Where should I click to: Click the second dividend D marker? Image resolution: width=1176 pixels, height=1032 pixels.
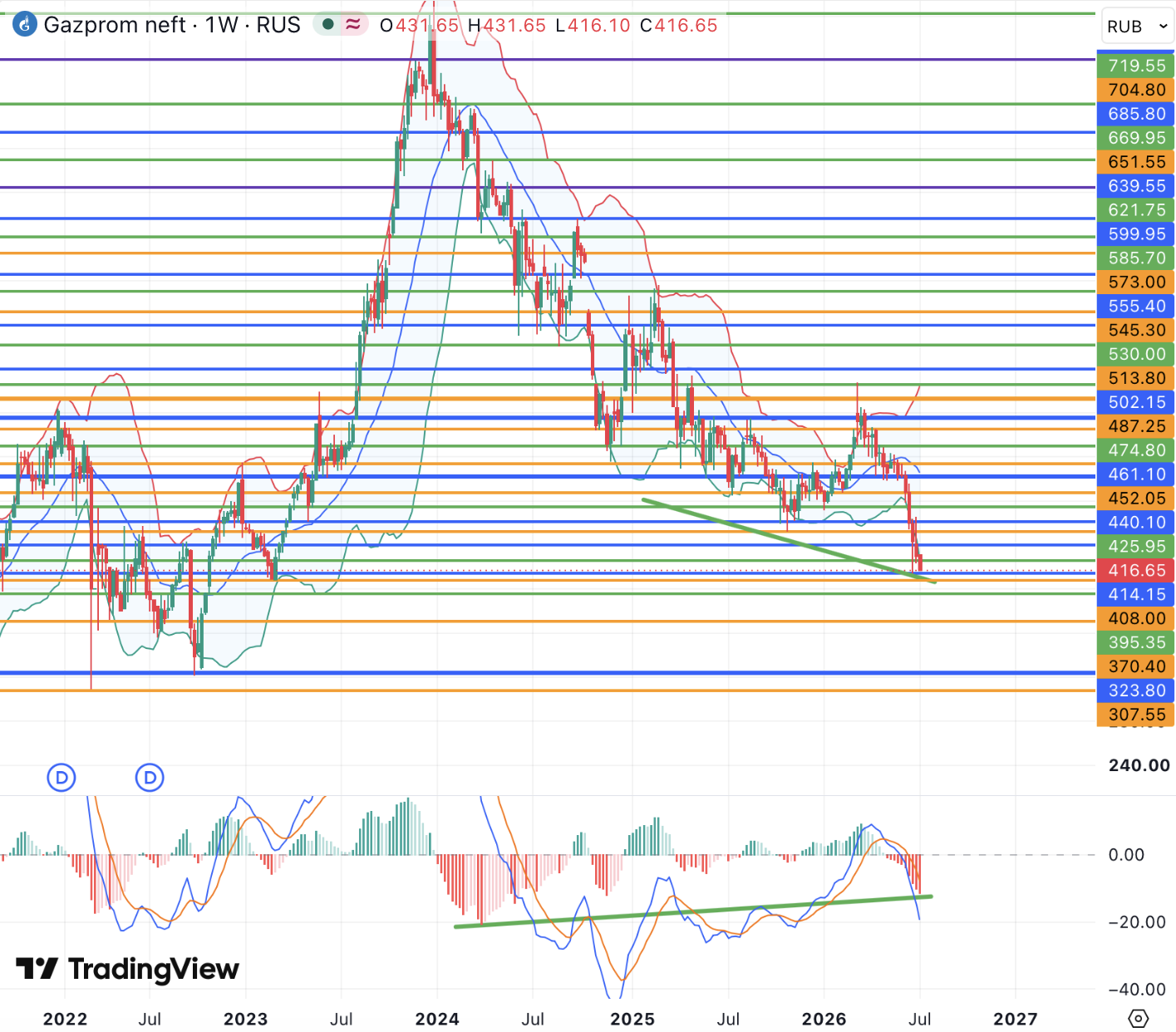[150, 778]
